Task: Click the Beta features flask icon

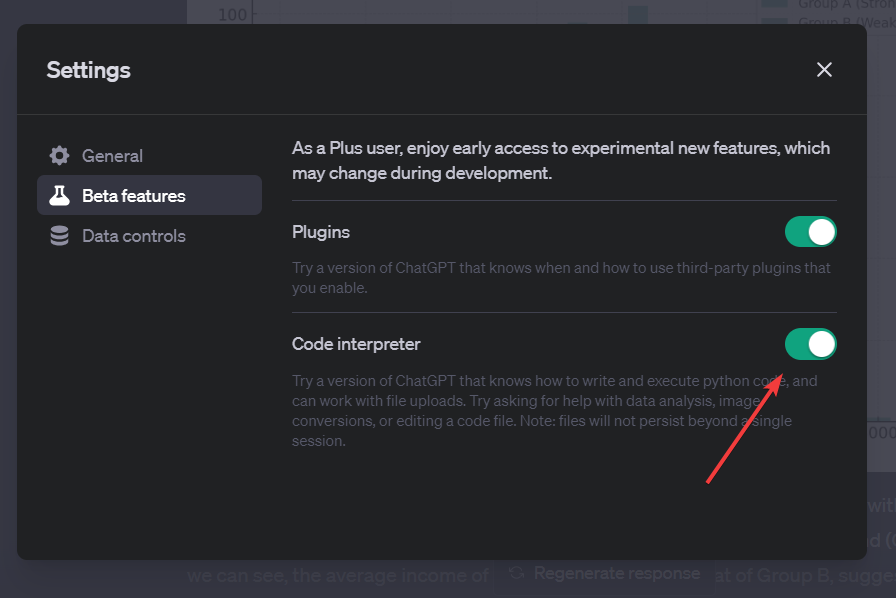Action: click(59, 196)
